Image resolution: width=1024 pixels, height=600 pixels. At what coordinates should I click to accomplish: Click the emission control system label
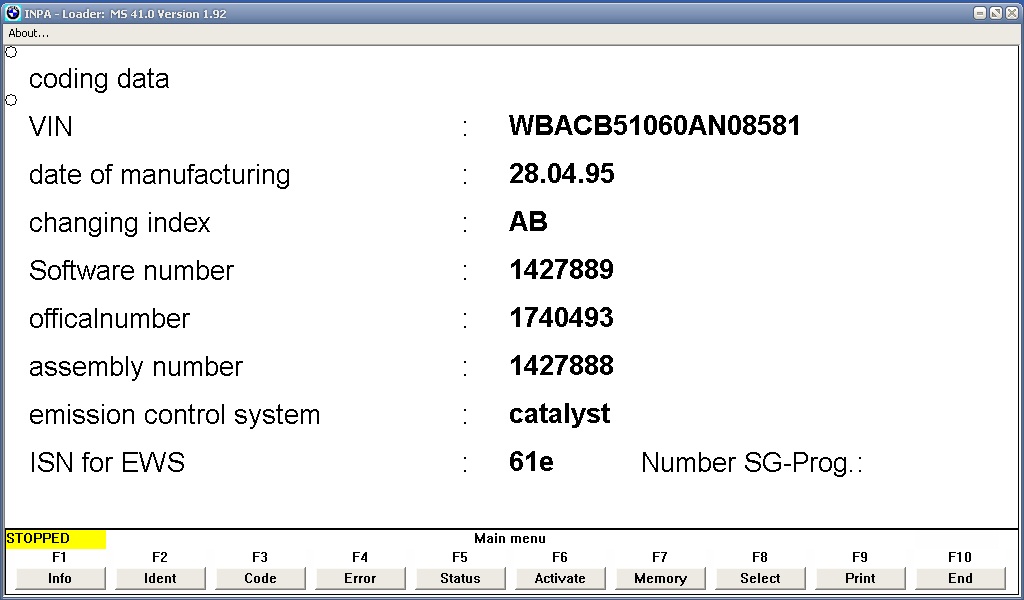click(174, 415)
